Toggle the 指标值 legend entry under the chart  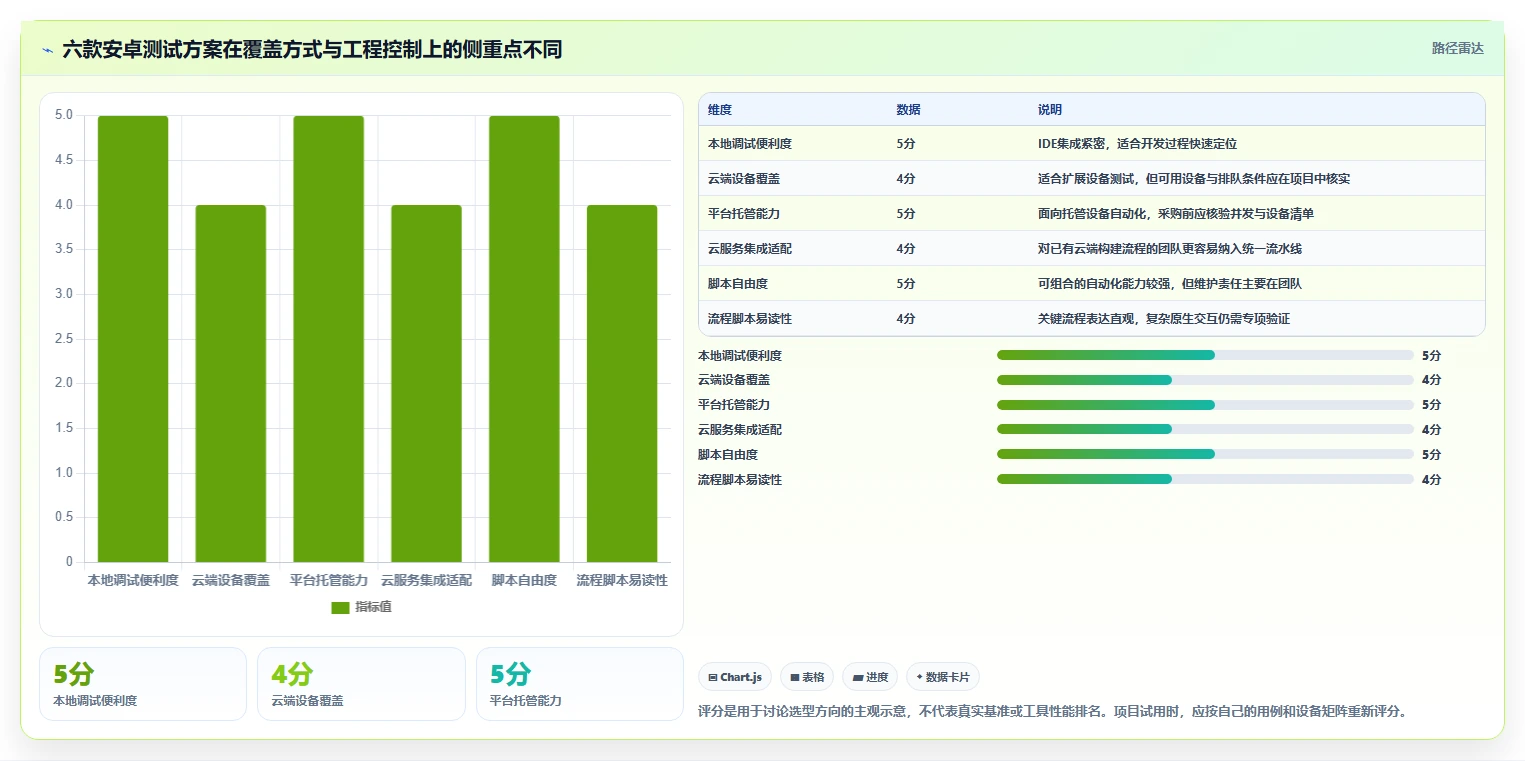(361, 607)
